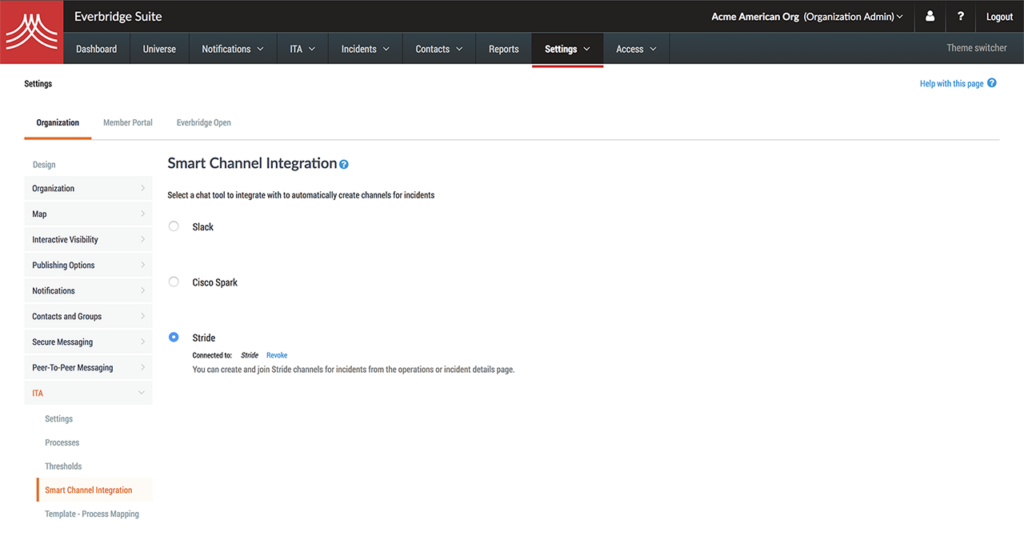Click the Everbridge logo icon
Viewport: 1024px width, 540px height.
click(31, 32)
